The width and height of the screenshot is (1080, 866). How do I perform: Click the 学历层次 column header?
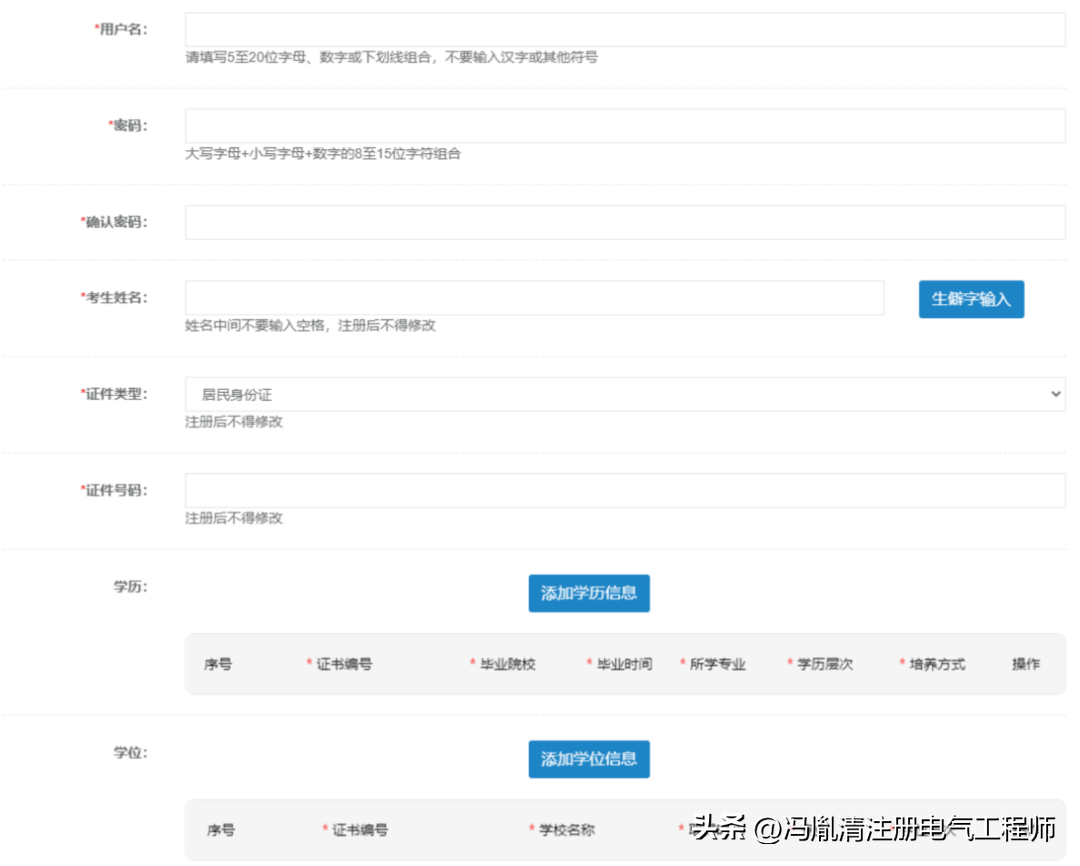[x=824, y=664]
